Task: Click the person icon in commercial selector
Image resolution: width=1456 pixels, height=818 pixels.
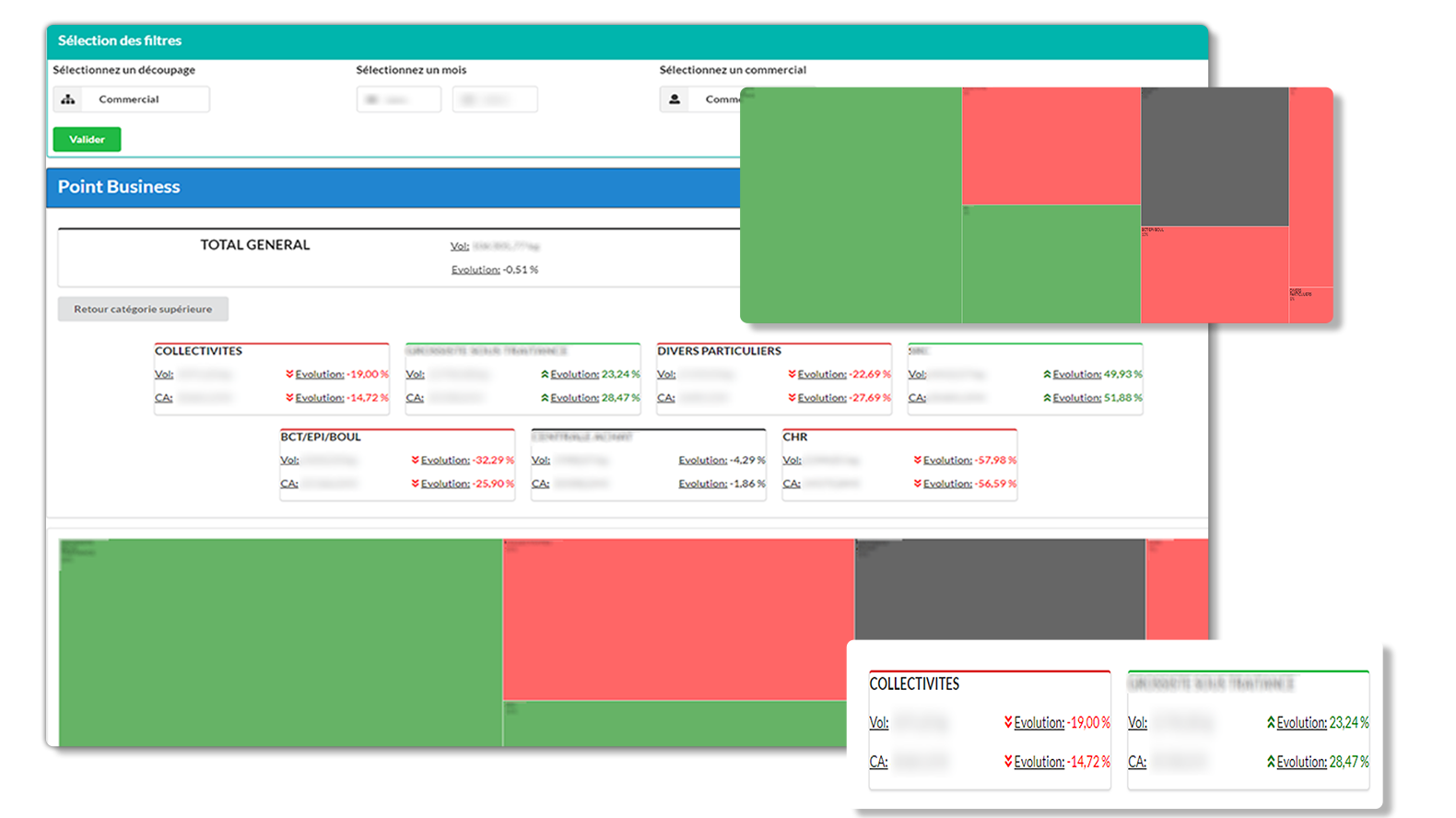Action: tap(675, 99)
